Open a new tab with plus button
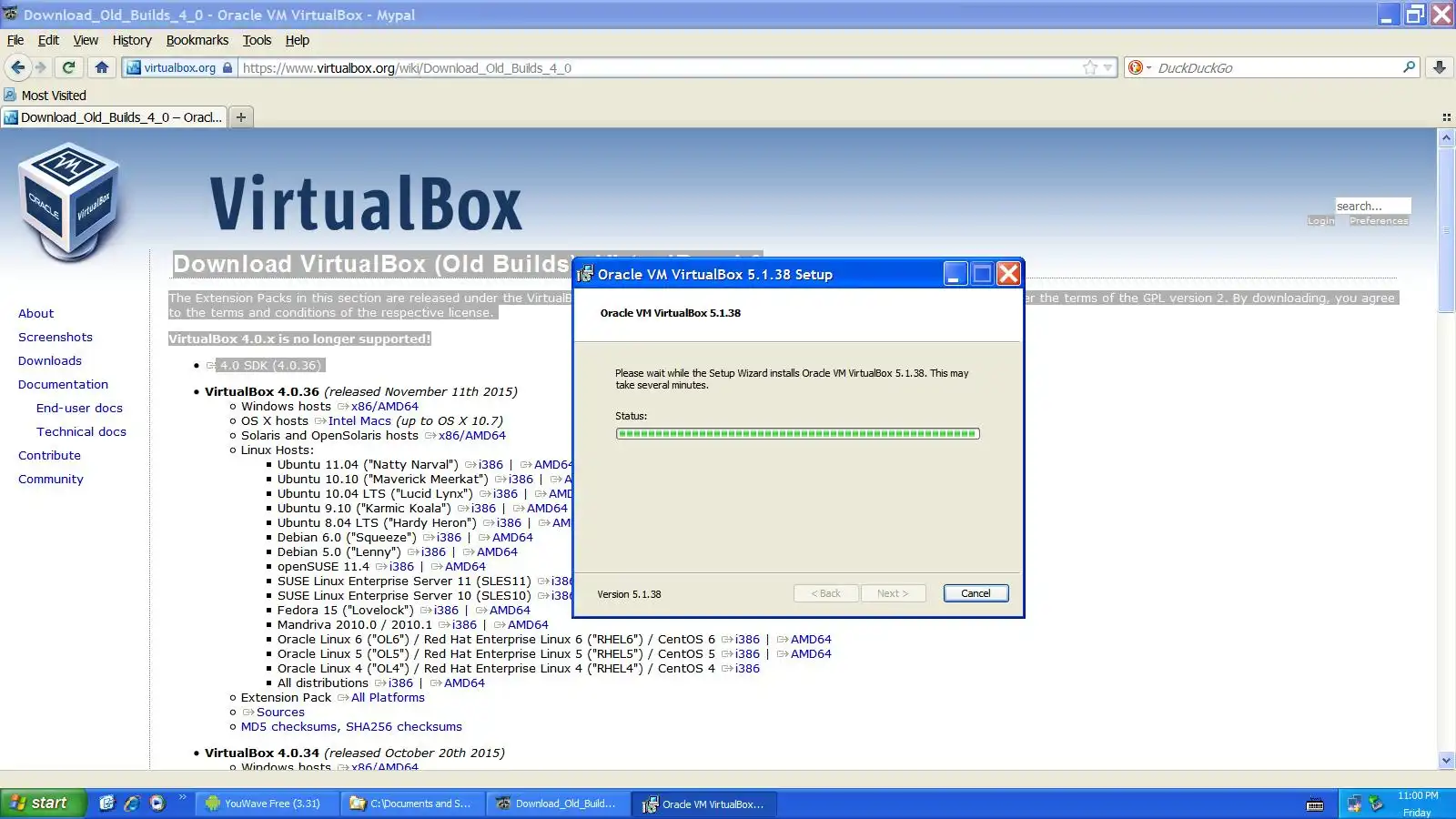 tap(240, 116)
